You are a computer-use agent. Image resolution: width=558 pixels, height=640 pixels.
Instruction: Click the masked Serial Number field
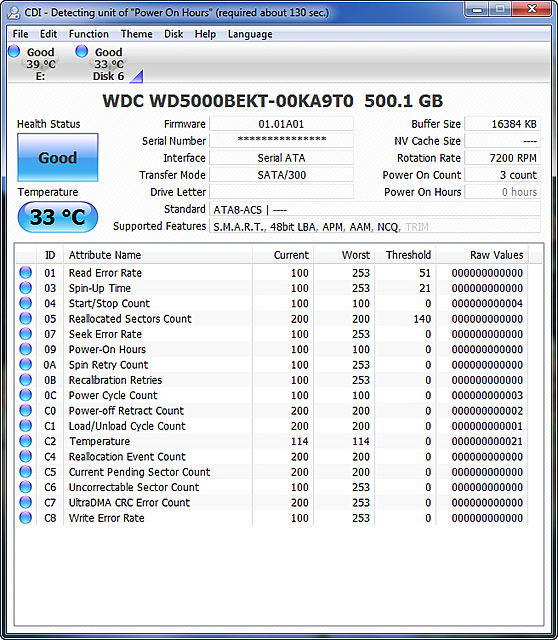[281, 141]
